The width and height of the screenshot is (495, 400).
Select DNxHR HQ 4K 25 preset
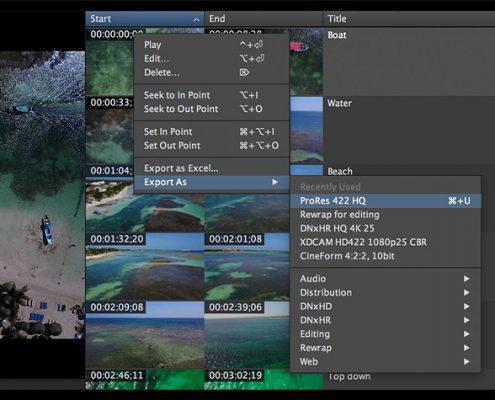coord(385,229)
